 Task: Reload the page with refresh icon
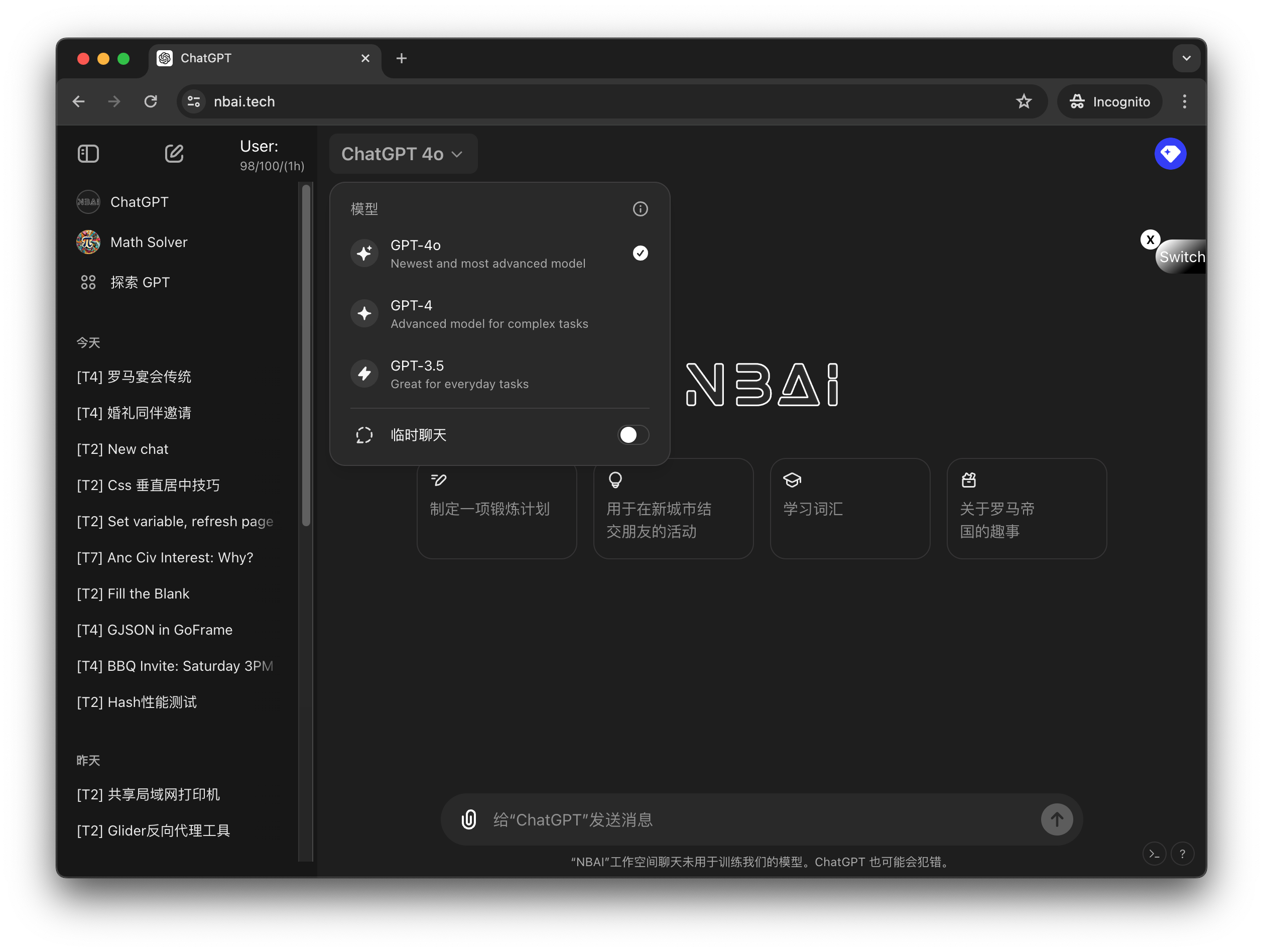coord(151,101)
